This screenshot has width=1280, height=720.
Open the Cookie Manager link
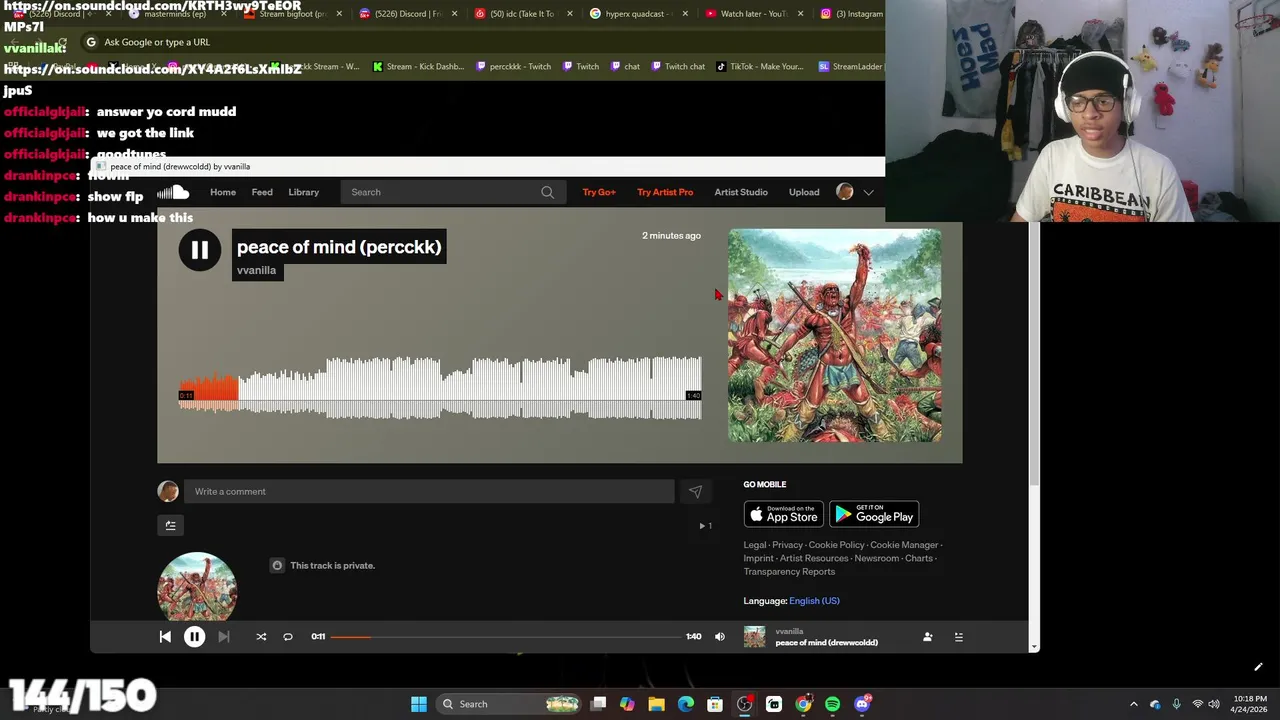(904, 545)
